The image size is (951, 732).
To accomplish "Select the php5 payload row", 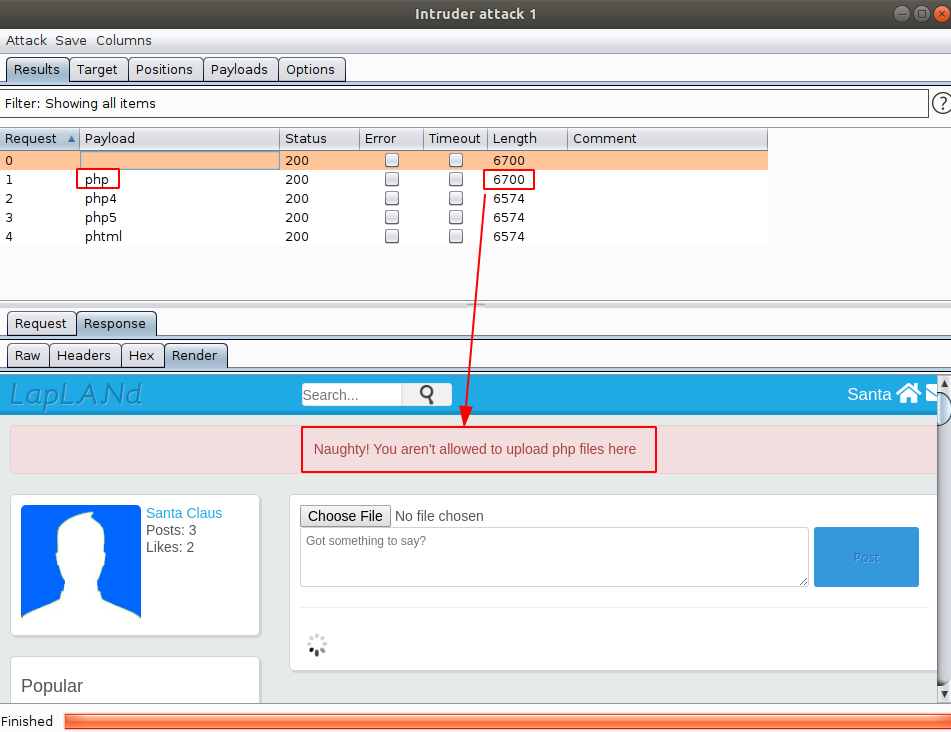I will [100, 217].
